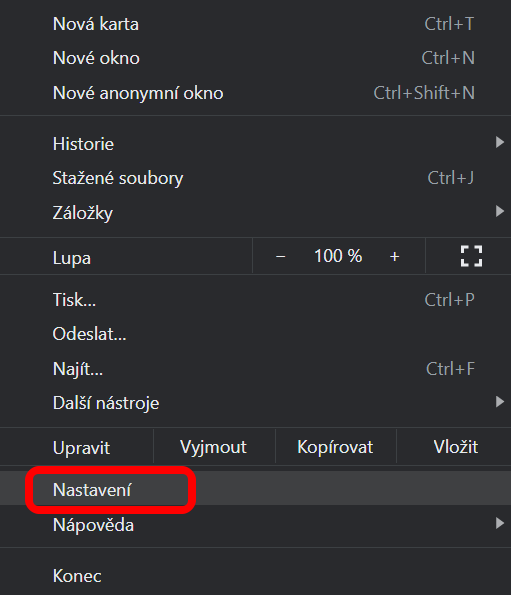Increase zoom with the plus button
The image size is (511, 595).
[395, 257]
